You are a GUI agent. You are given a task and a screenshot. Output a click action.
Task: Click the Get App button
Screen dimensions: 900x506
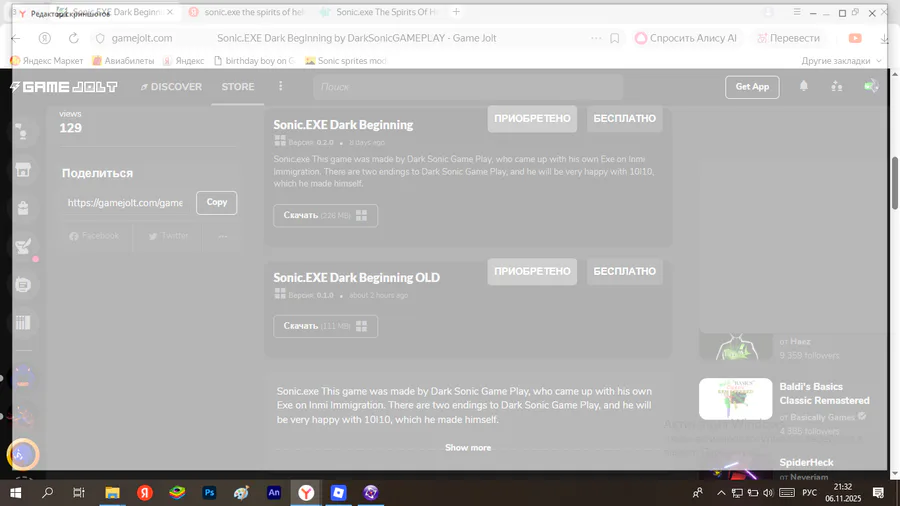[x=752, y=87]
